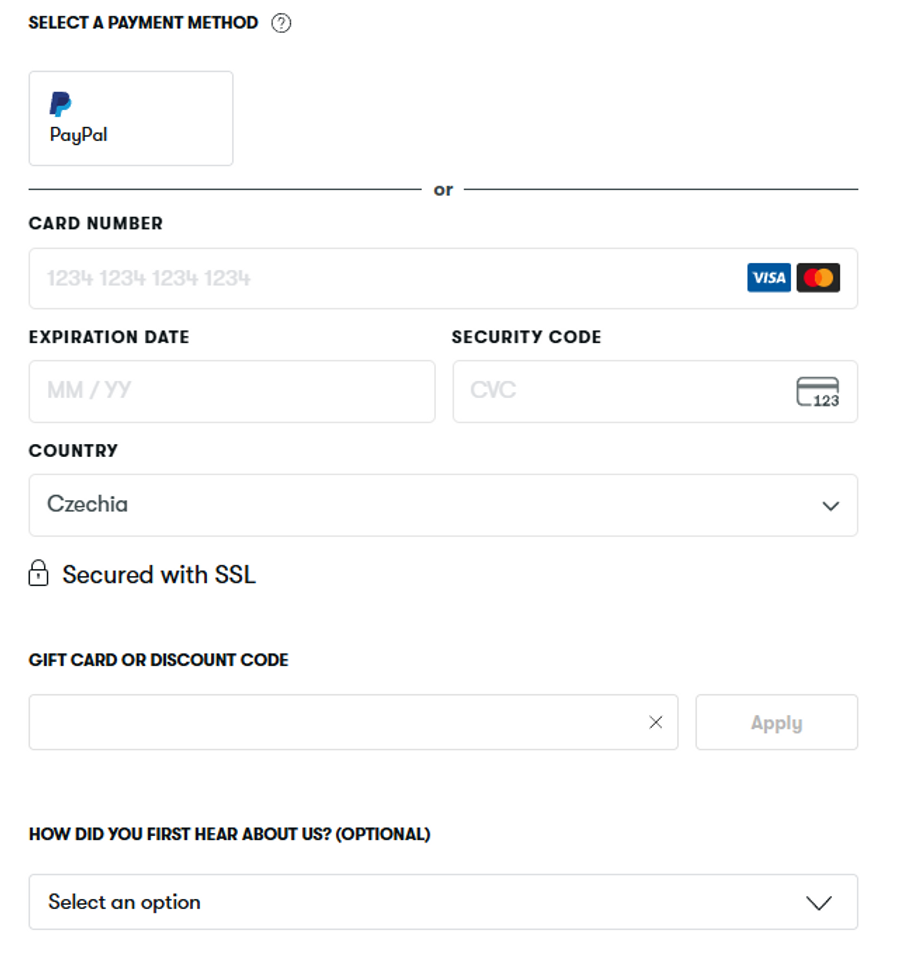Image resolution: width=900 pixels, height=965 pixels.
Task: Click the SSL padlock icon
Action: tap(38, 574)
